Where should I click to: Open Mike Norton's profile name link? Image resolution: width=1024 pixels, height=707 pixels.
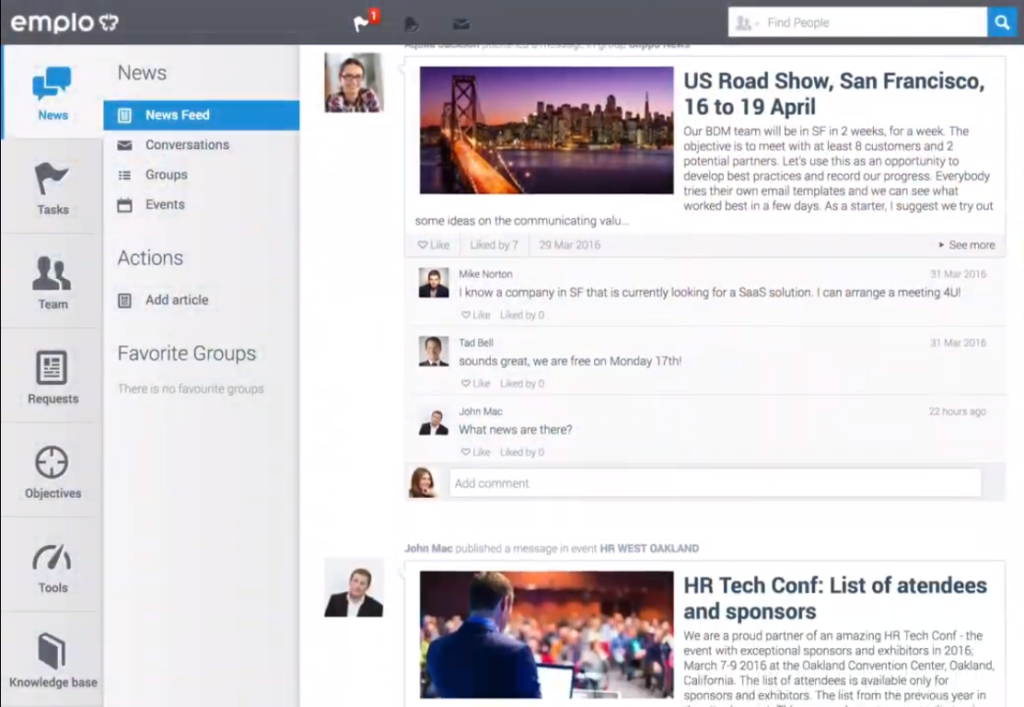tap(485, 274)
